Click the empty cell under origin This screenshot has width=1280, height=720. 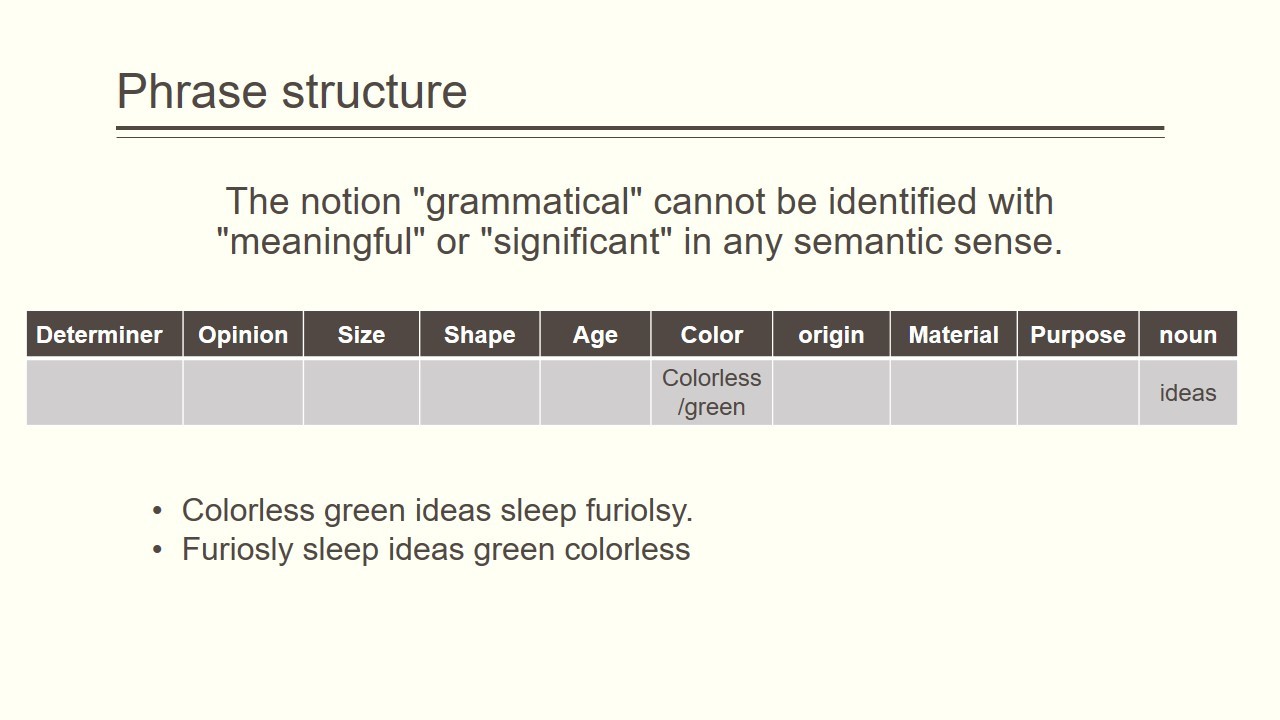pos(831,392)
